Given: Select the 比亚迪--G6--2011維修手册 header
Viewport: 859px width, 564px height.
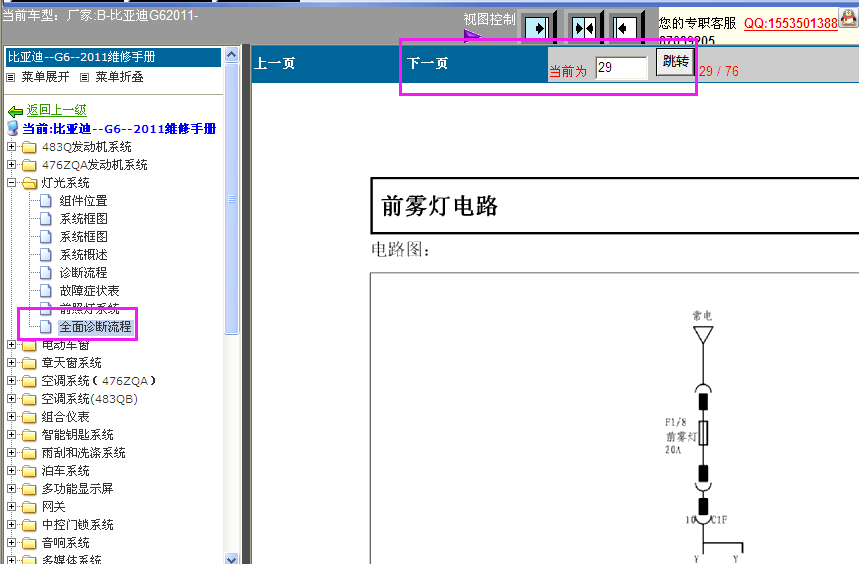Looking at the screenshot, I should click(113, 57).
